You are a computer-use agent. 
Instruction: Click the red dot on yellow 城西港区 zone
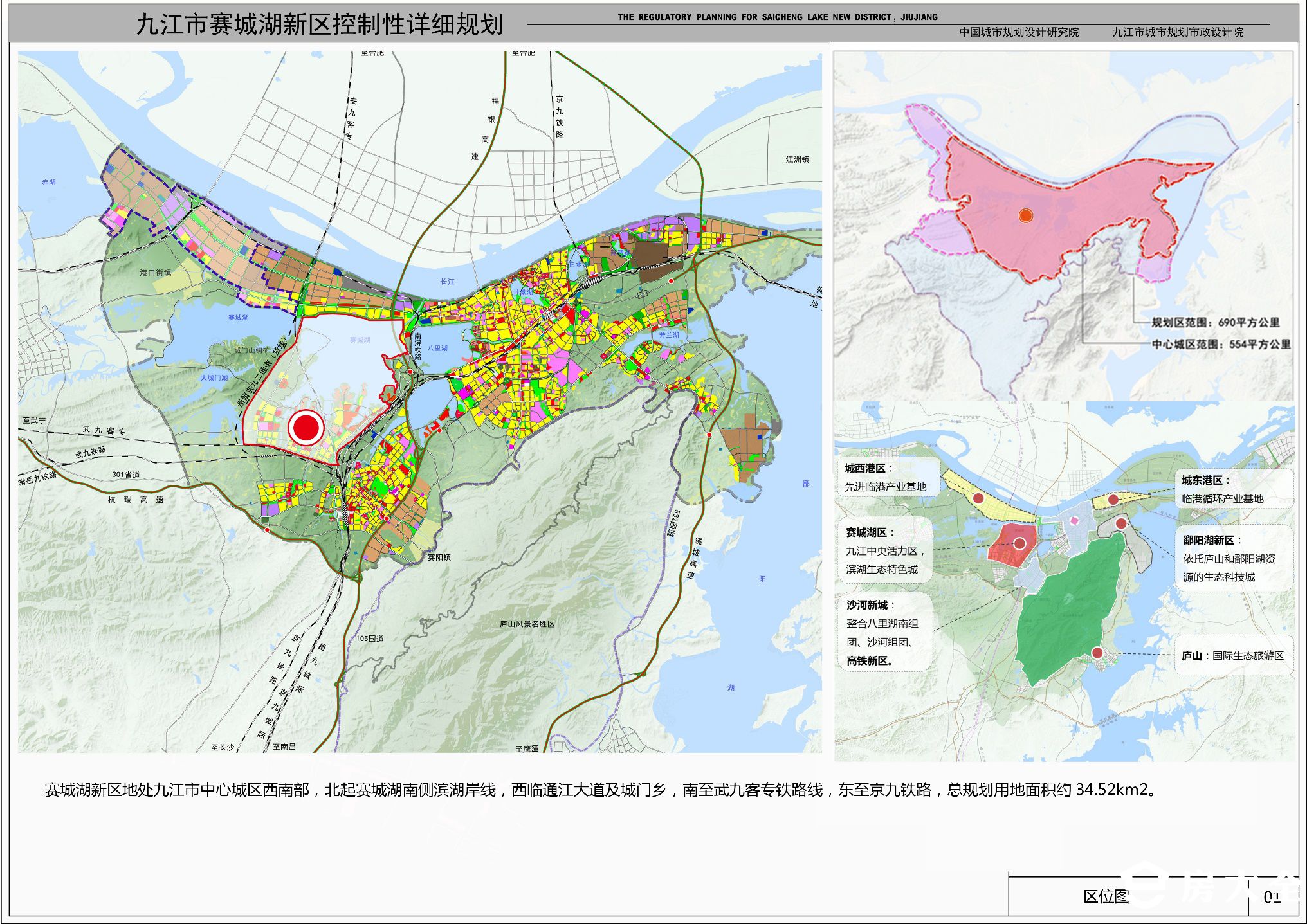(x=978, y=498)
